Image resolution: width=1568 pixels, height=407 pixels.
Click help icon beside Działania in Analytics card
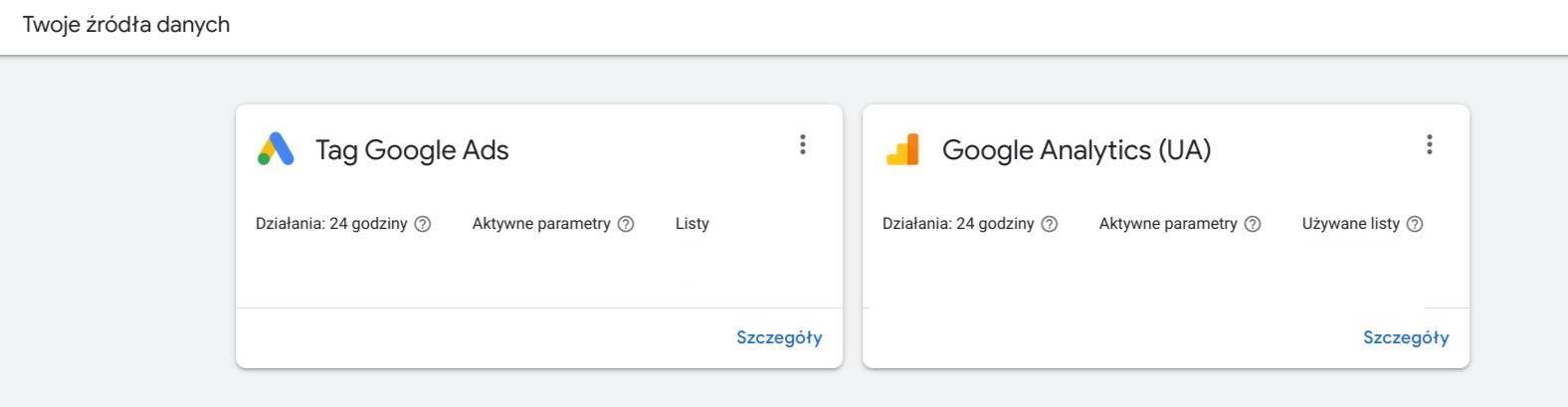click(1050, 224)
